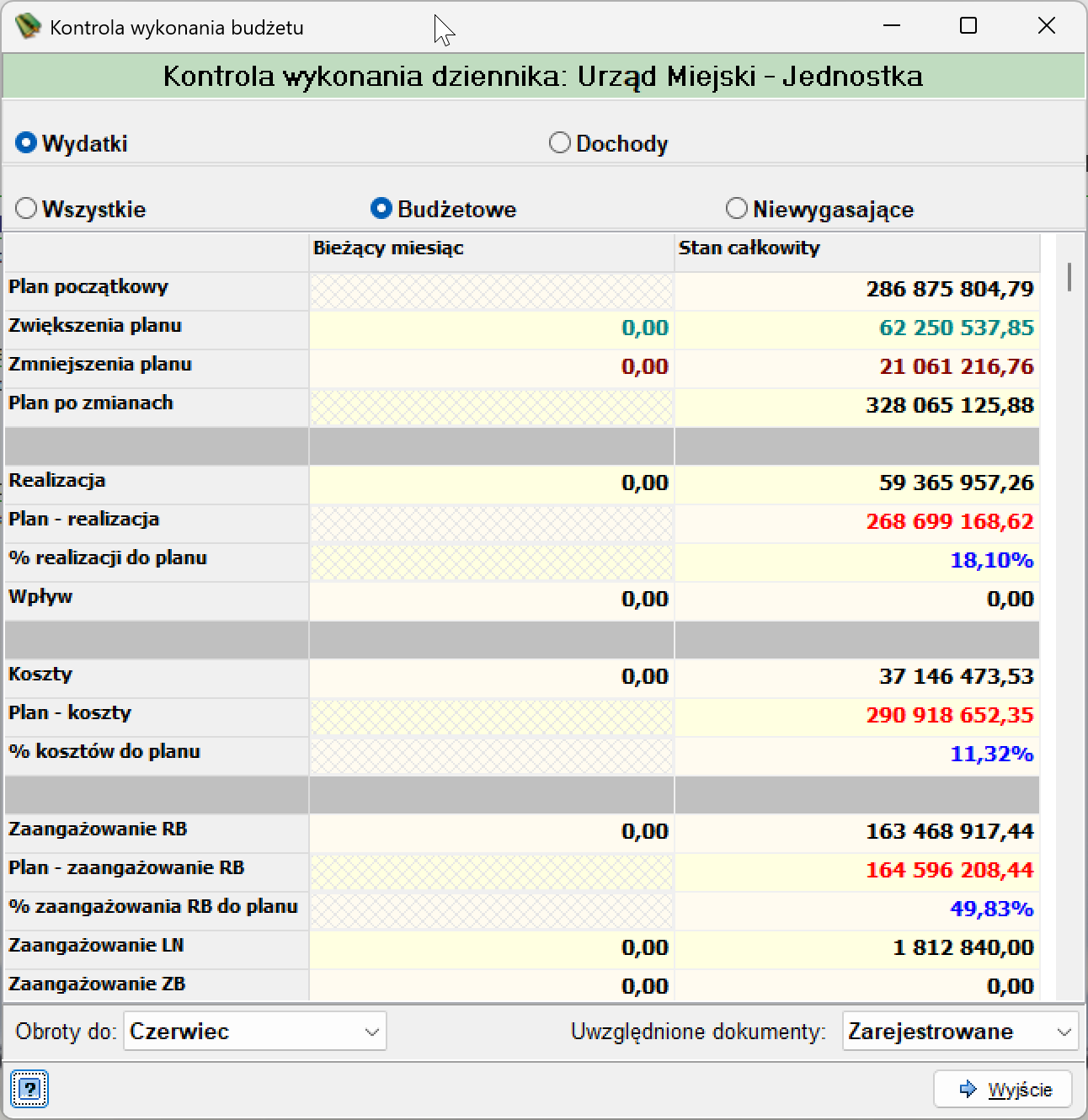Click the vertical scrollbar thumb in table
Image resolution: width=1088 pixels, height=1120 pixels.
pyautogui.click(x=1069, y=276)
